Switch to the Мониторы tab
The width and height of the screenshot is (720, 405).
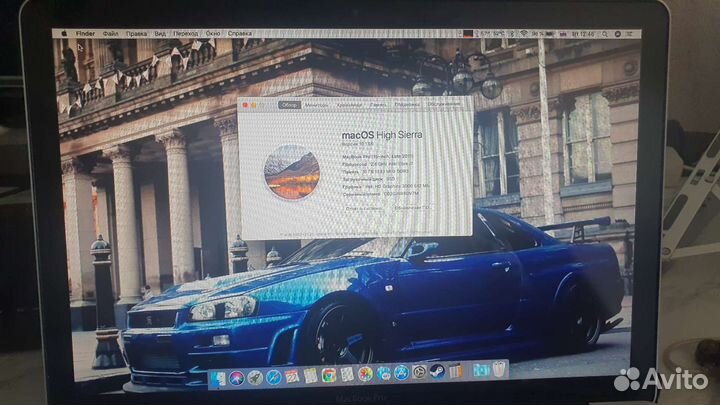click(317, 105)
